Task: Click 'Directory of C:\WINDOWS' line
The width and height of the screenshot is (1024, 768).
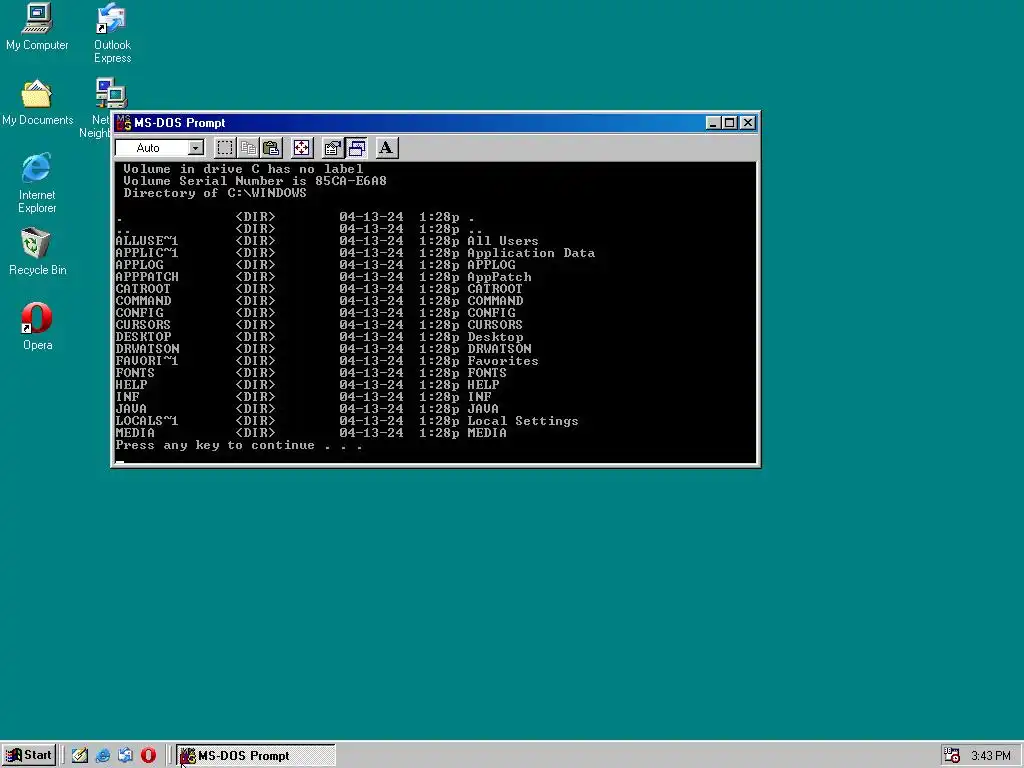Action: point(215,193)
